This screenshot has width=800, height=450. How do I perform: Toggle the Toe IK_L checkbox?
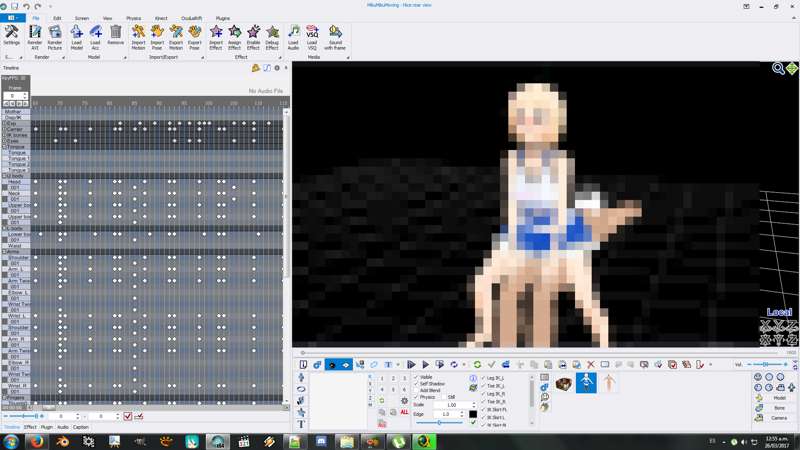coord(483,386)
